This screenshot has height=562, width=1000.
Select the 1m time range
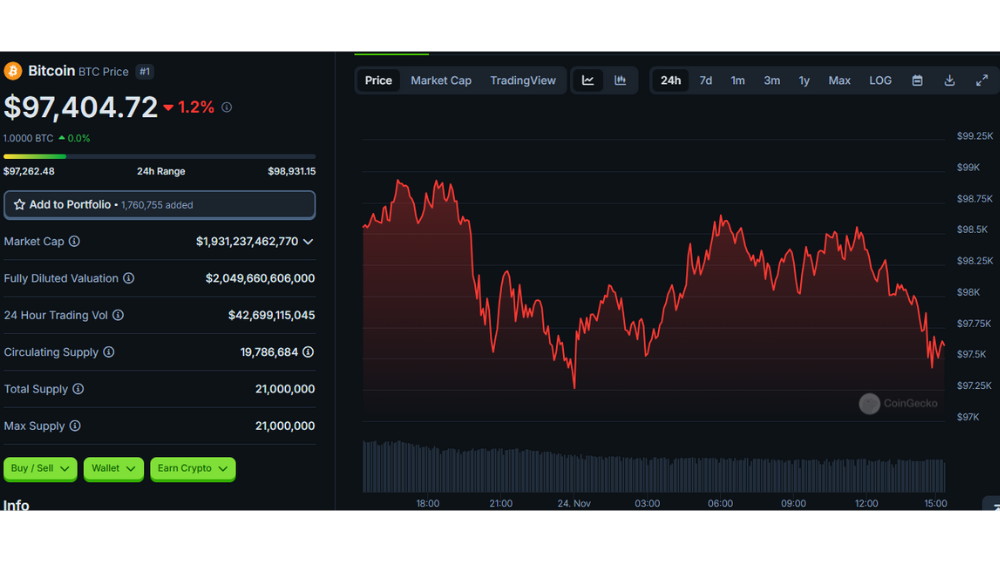point(738,80)
